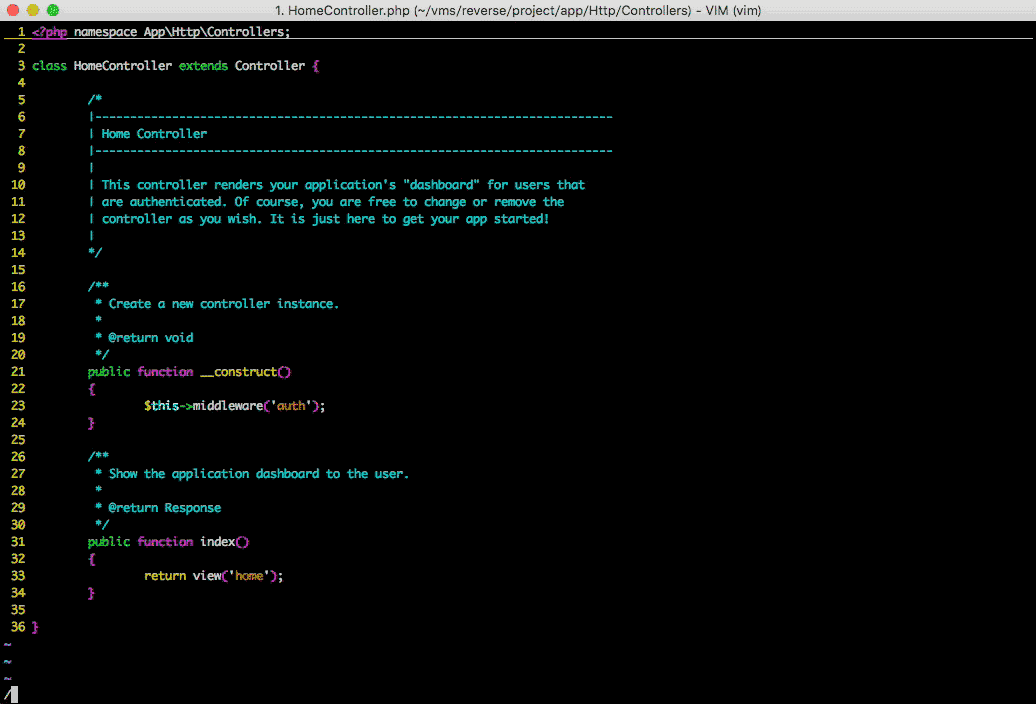Screen dimensions: 1036x704
Task: Click the closing brace on line 34
Action: 91,593
